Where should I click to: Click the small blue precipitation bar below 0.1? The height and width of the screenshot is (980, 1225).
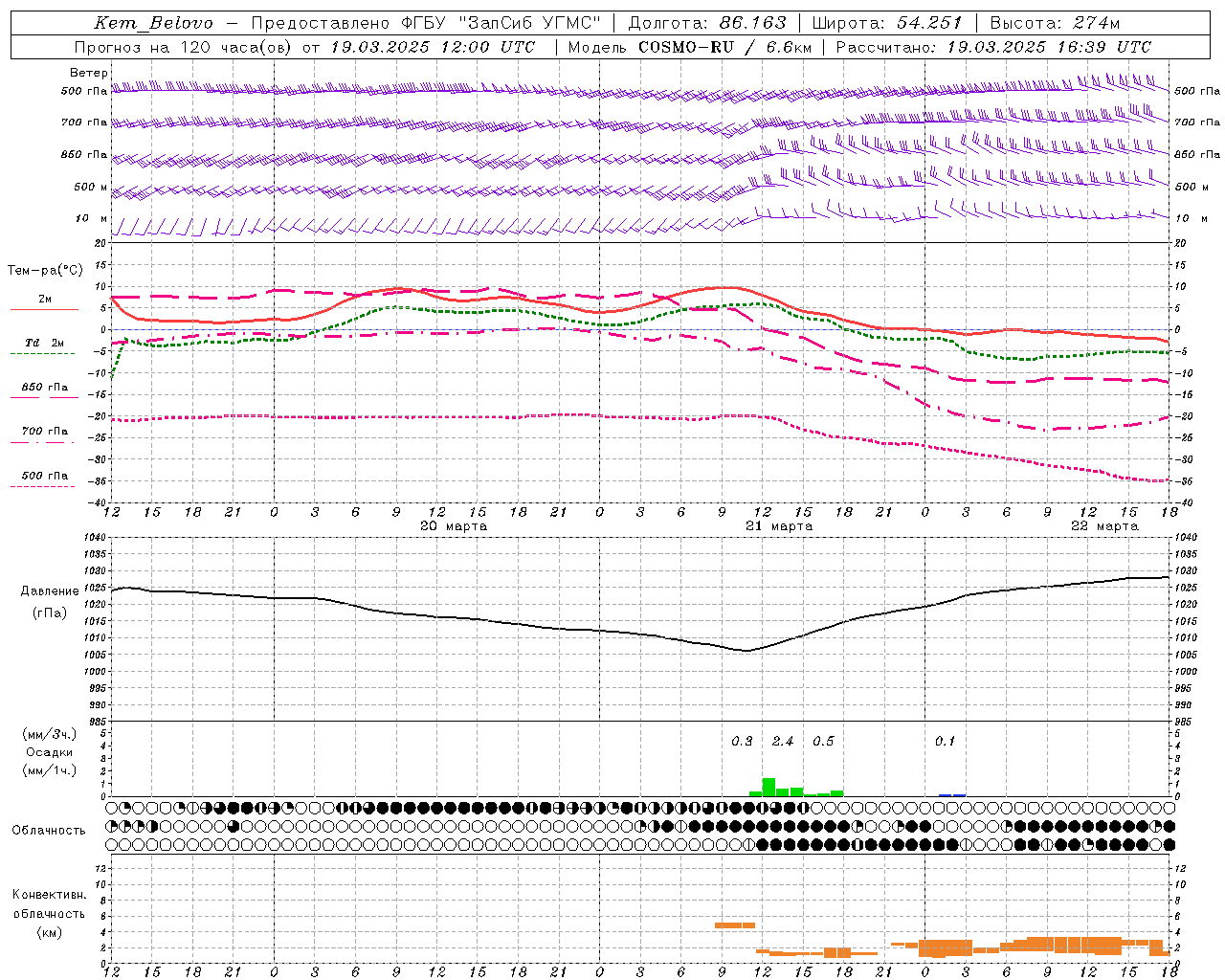pyautogui.click(x=952, y=795)
